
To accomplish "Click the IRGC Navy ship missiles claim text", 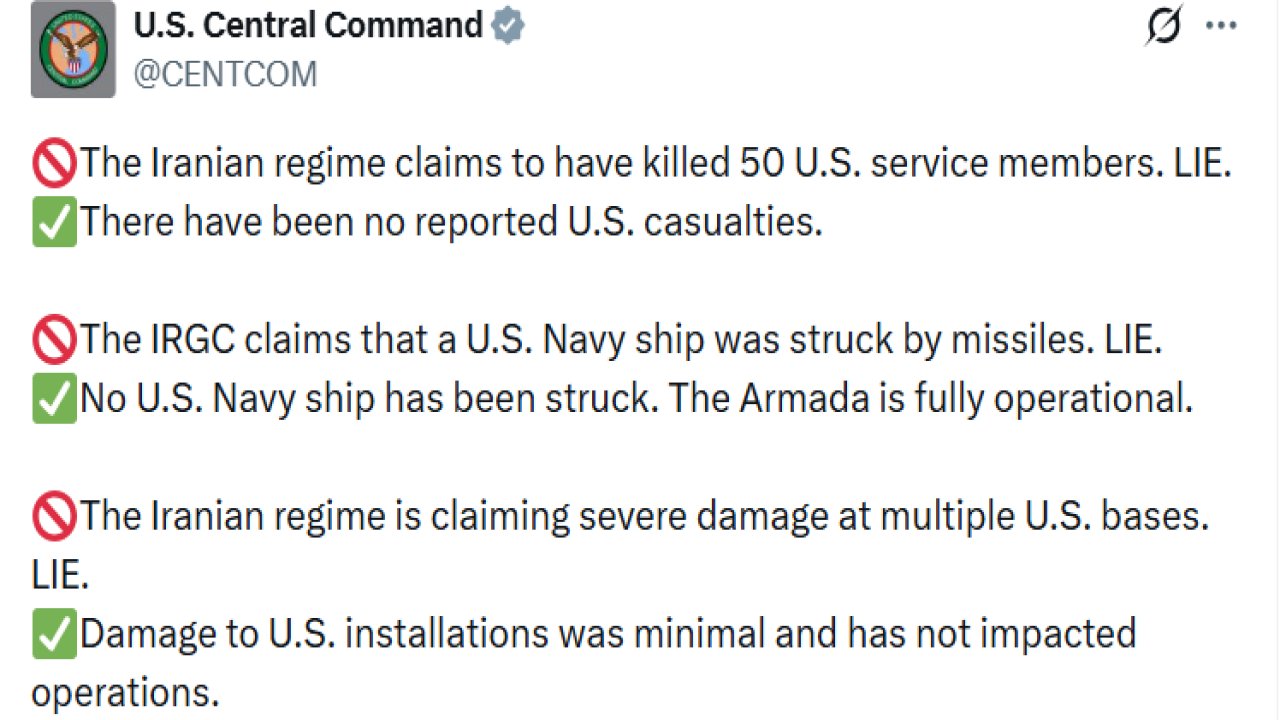I will point(620,341).
